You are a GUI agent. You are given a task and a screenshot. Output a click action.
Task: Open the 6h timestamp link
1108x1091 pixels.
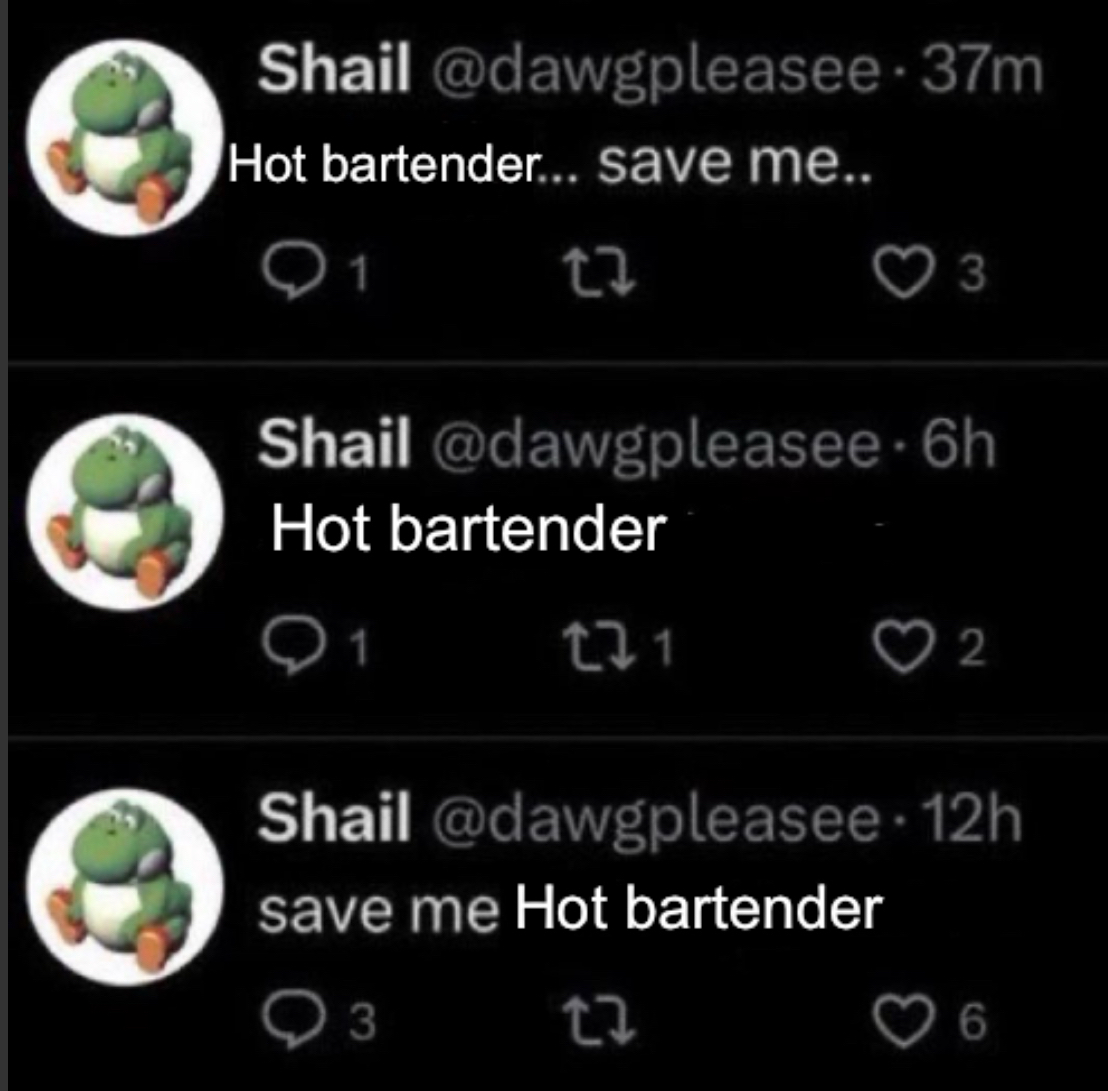click(959, 445)
